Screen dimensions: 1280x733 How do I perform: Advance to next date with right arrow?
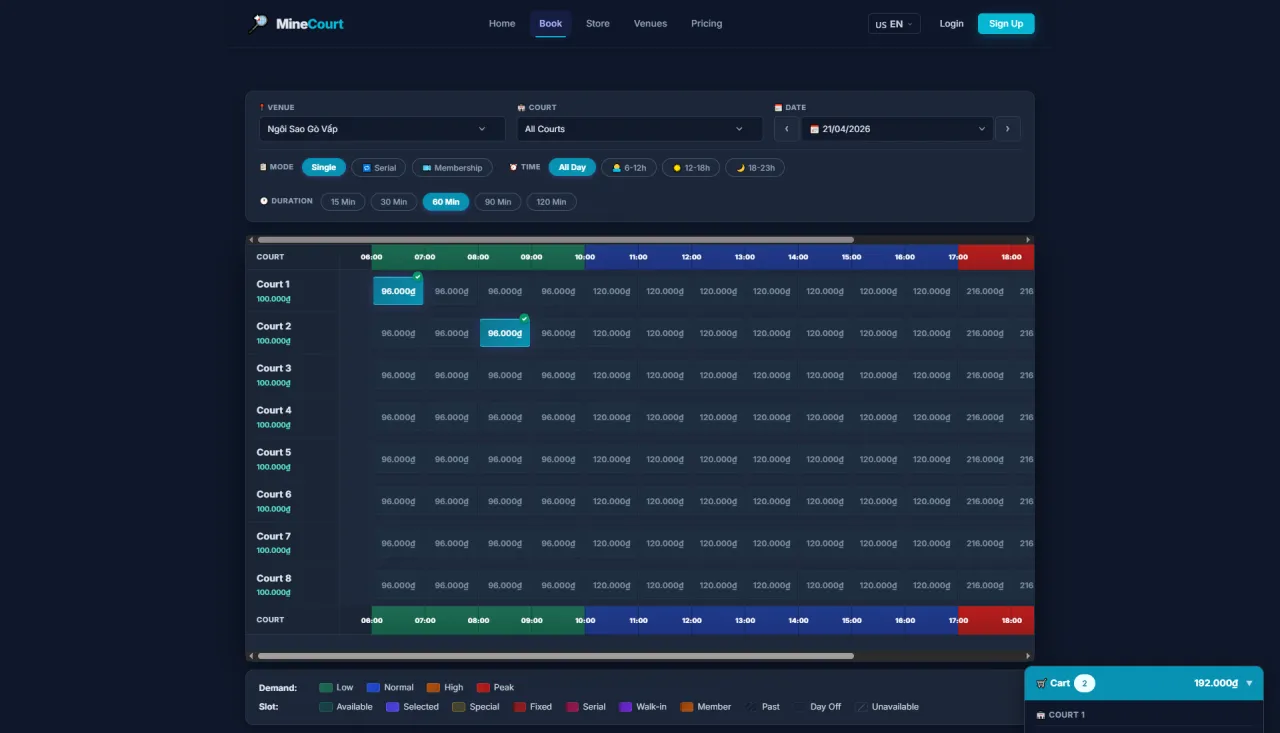point(1008,129)
